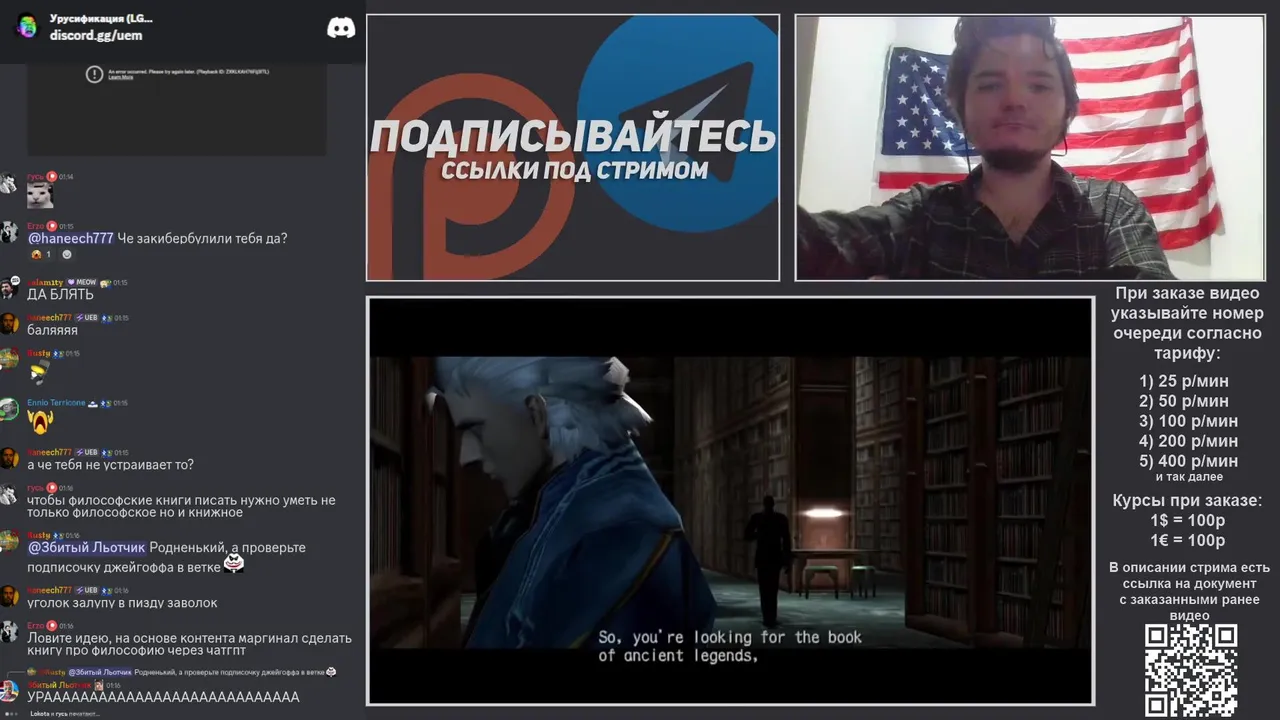Click the message 'Ловите идею, на основе контента маргинал'

189,644
